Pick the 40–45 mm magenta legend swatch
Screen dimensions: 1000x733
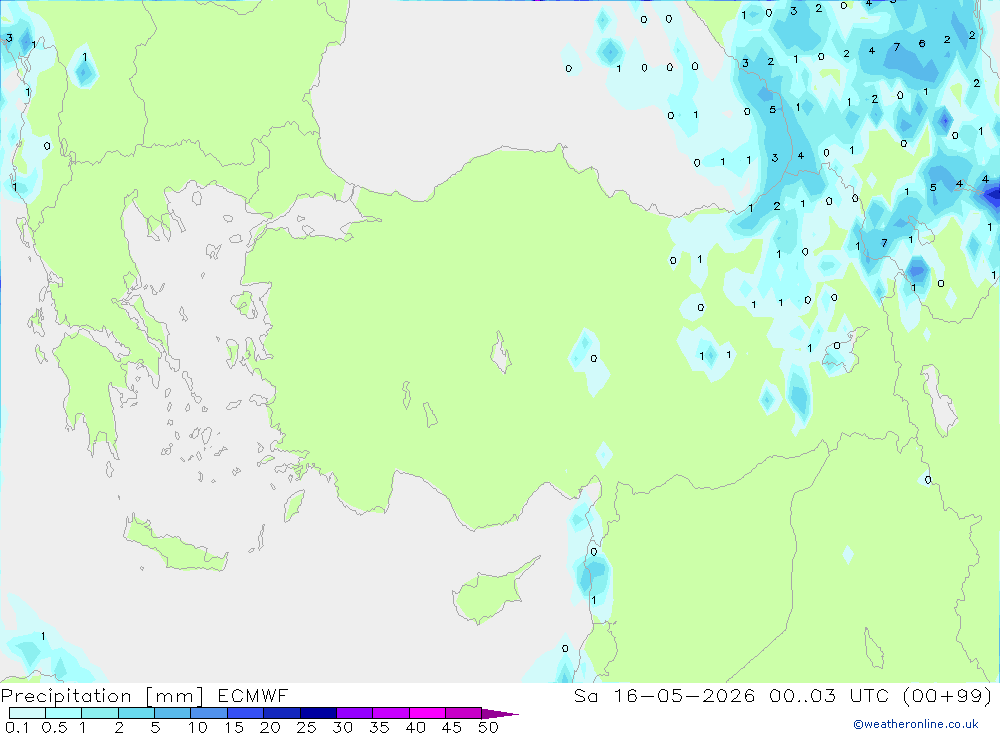(x=427, y=713)
